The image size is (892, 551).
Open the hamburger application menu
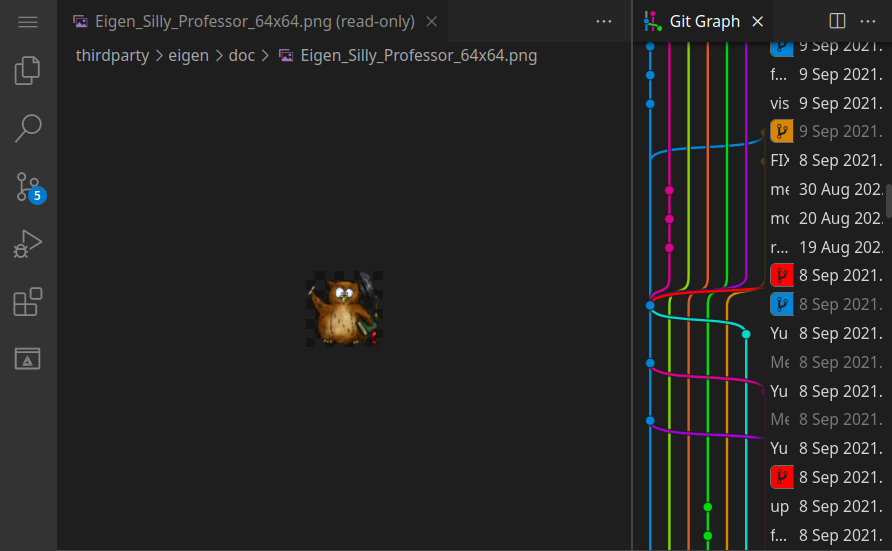(27, 22)
